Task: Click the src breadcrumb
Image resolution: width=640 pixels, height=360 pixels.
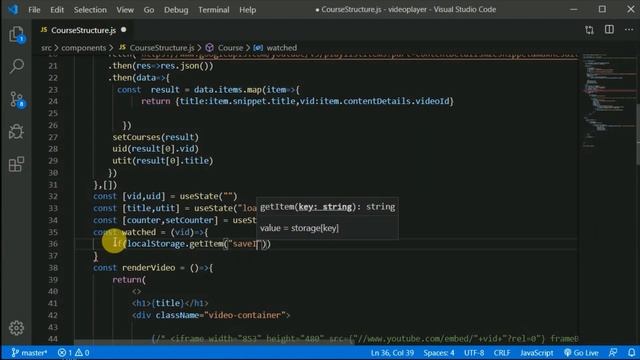Action: (46, 48)
